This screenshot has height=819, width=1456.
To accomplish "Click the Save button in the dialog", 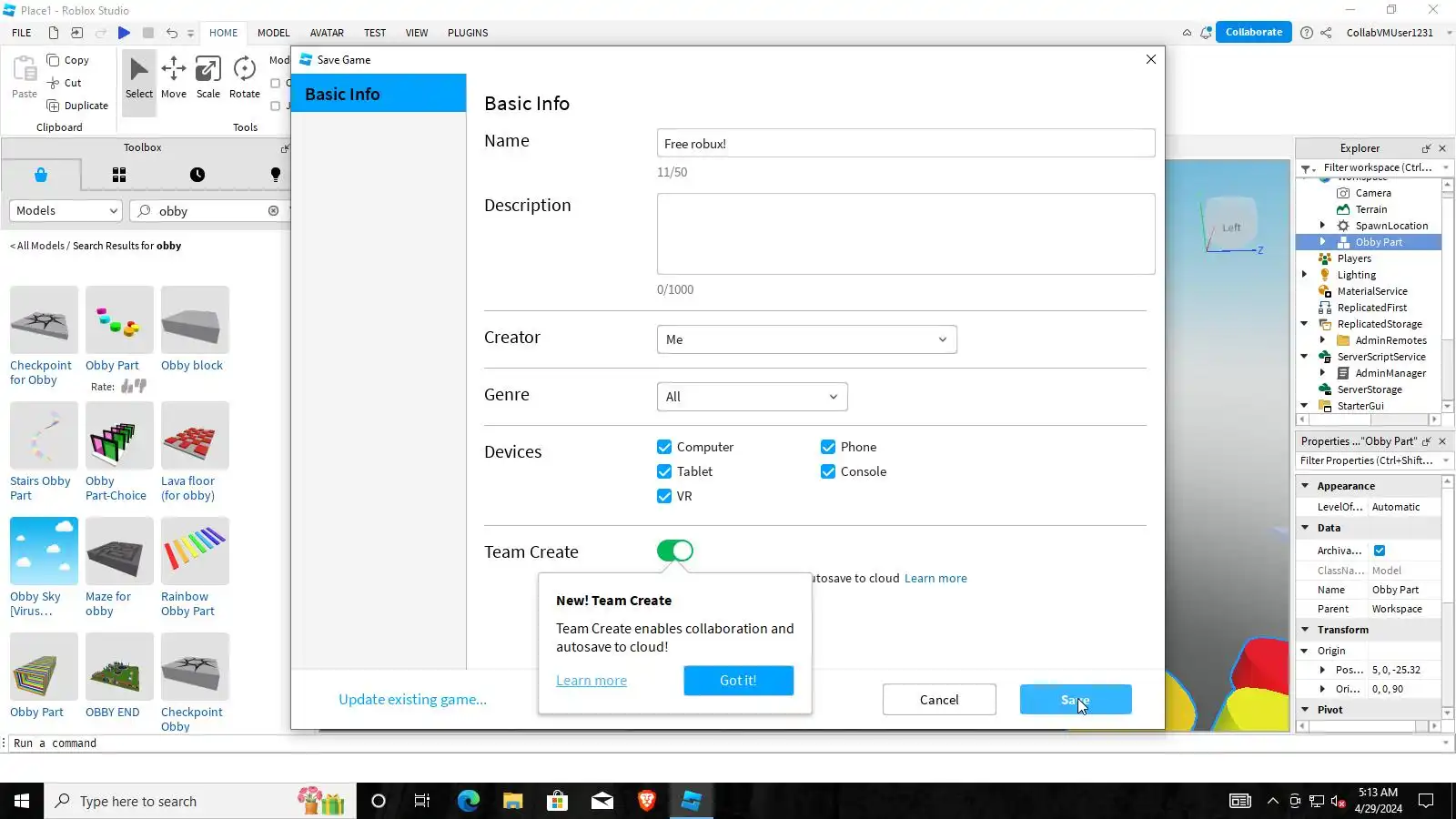I will (x=1076, y=700).
